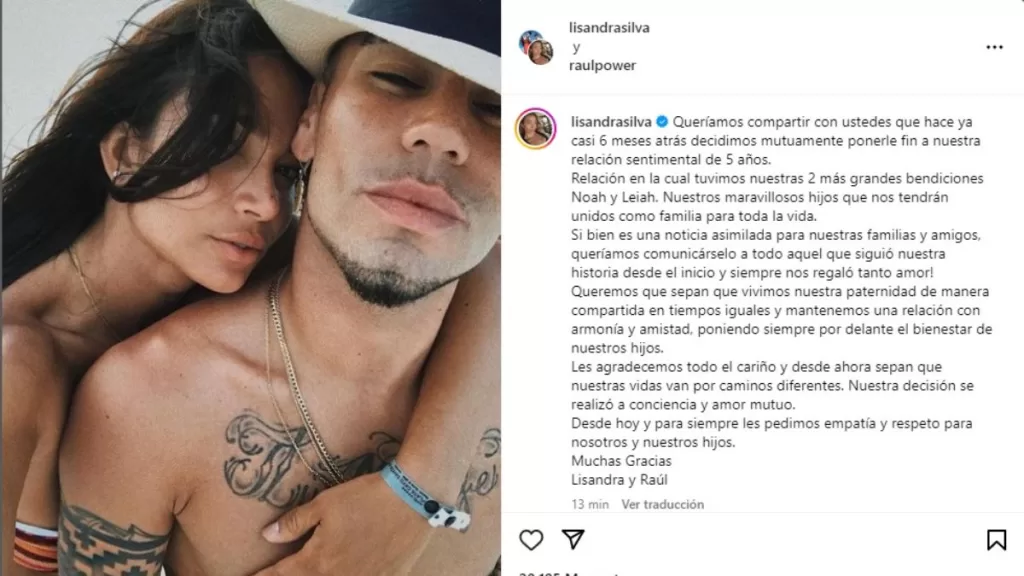Save post with bookmark icon
The image size is (1024, 576).
[996, 539]
